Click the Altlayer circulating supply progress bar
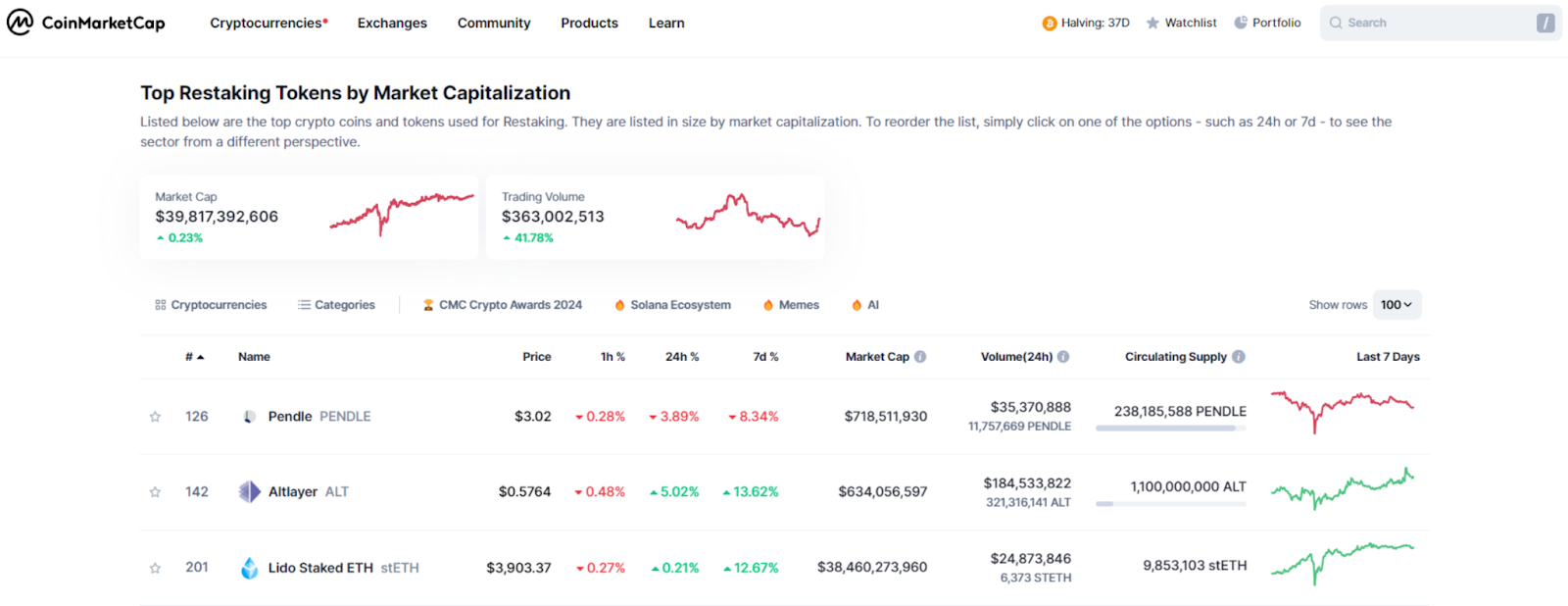 [x=1171, y=504]
